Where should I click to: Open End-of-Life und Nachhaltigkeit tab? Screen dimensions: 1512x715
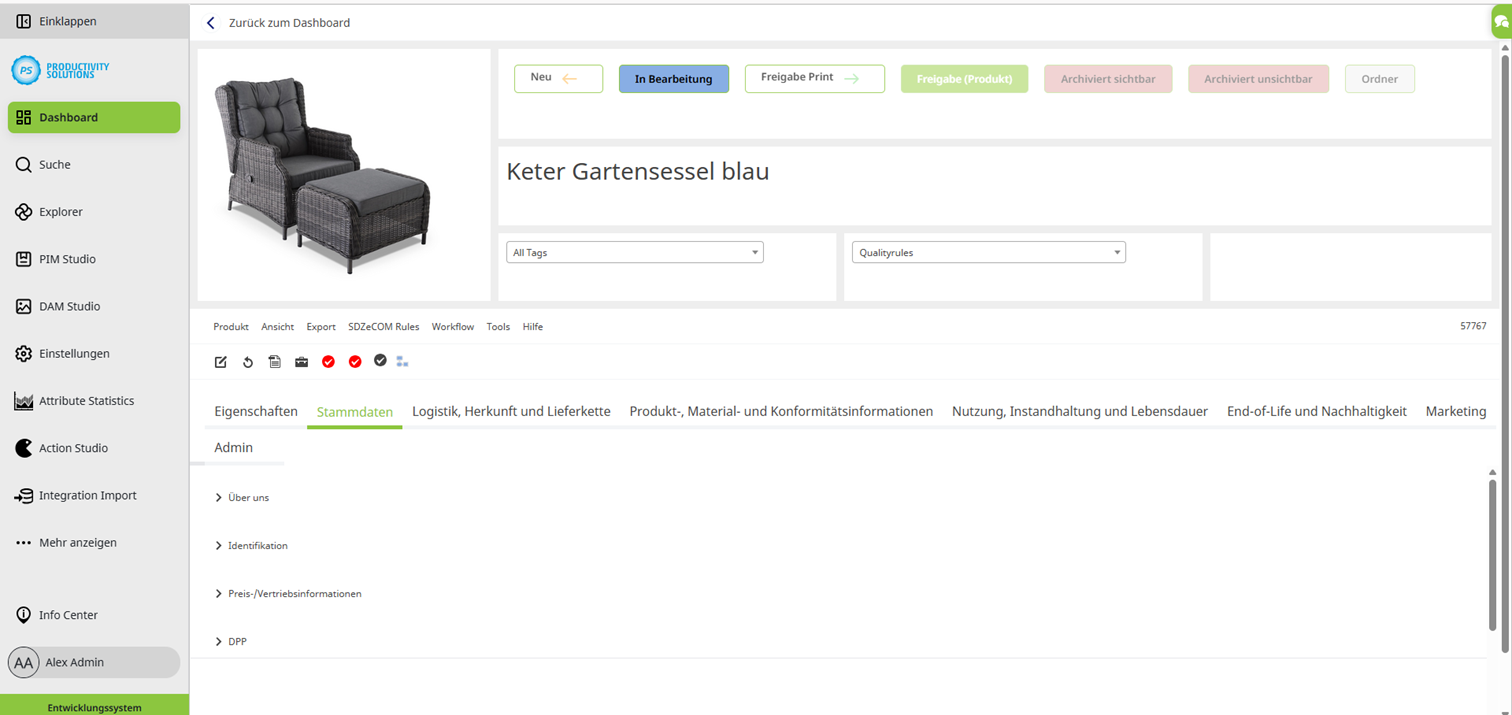1317,411
